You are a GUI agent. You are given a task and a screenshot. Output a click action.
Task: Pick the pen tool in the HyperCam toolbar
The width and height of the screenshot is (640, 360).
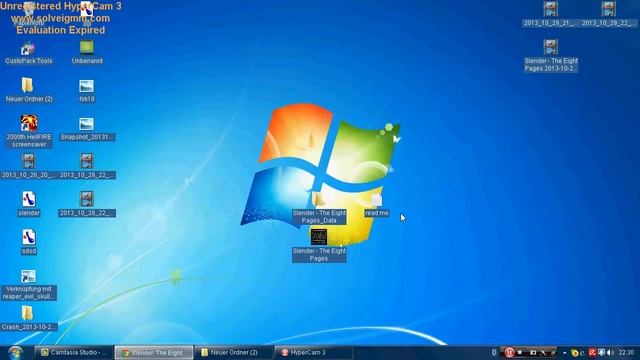click(543, 352)
